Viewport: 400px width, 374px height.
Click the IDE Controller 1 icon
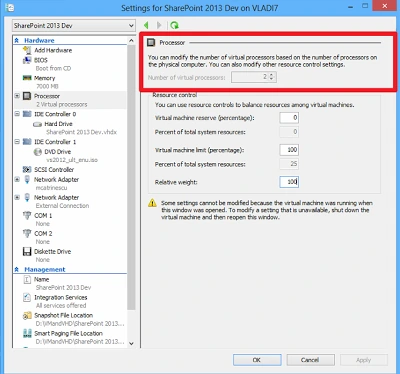coord(27,142)
